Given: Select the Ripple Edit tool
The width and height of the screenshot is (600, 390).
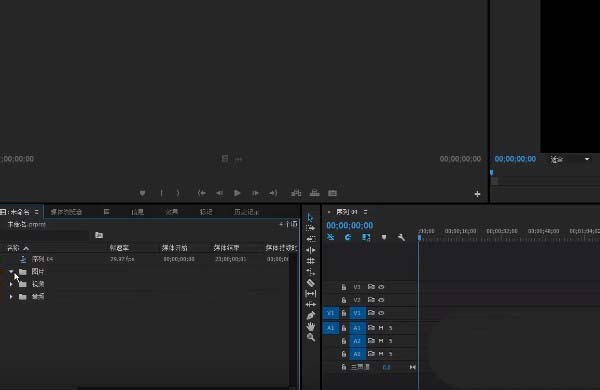Looking at the screenshot, I should tap(310, 250).
